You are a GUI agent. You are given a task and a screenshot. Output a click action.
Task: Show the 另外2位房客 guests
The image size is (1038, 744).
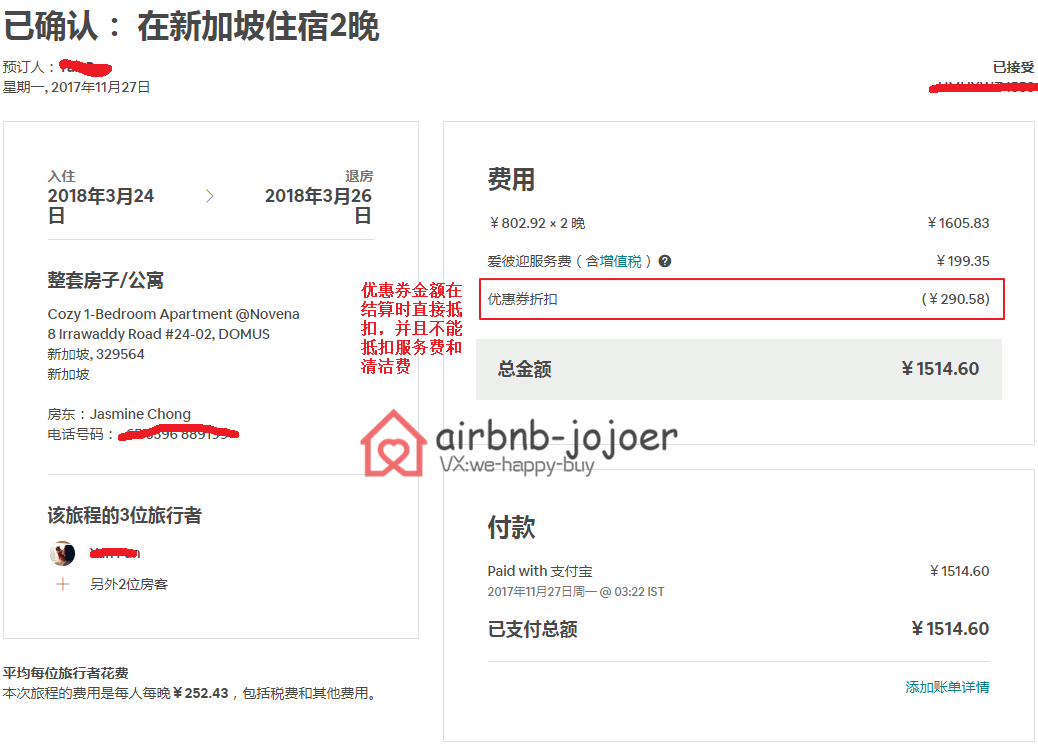[x=129, y=584]
